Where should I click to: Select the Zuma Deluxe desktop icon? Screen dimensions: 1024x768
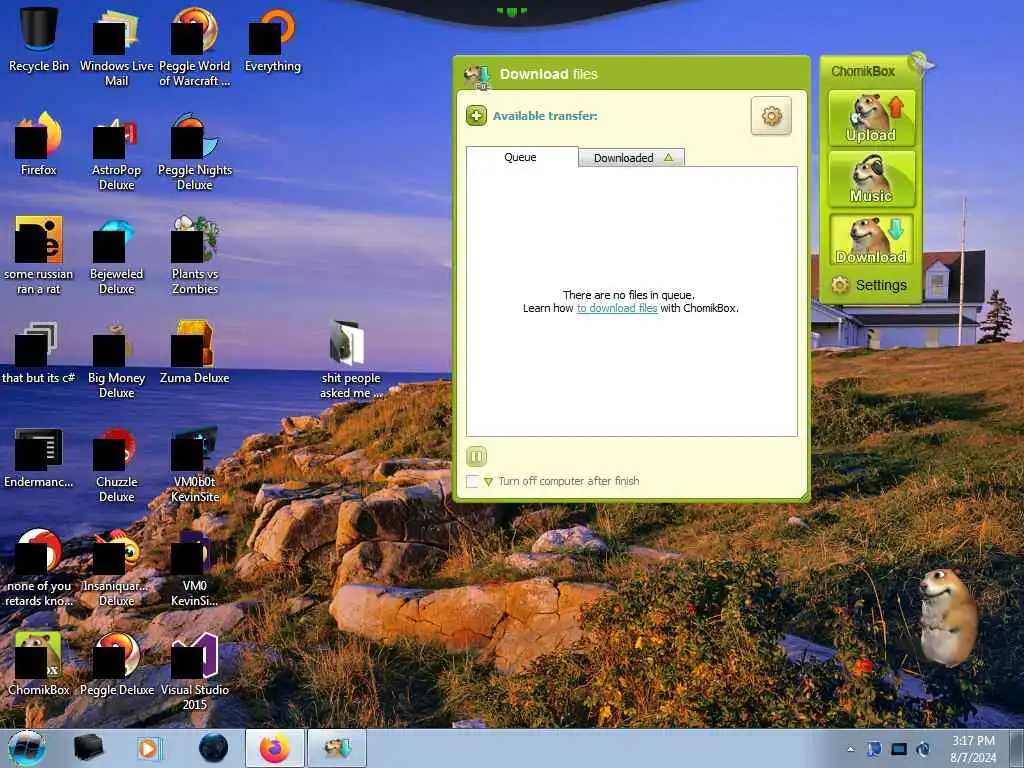[195, 352]
